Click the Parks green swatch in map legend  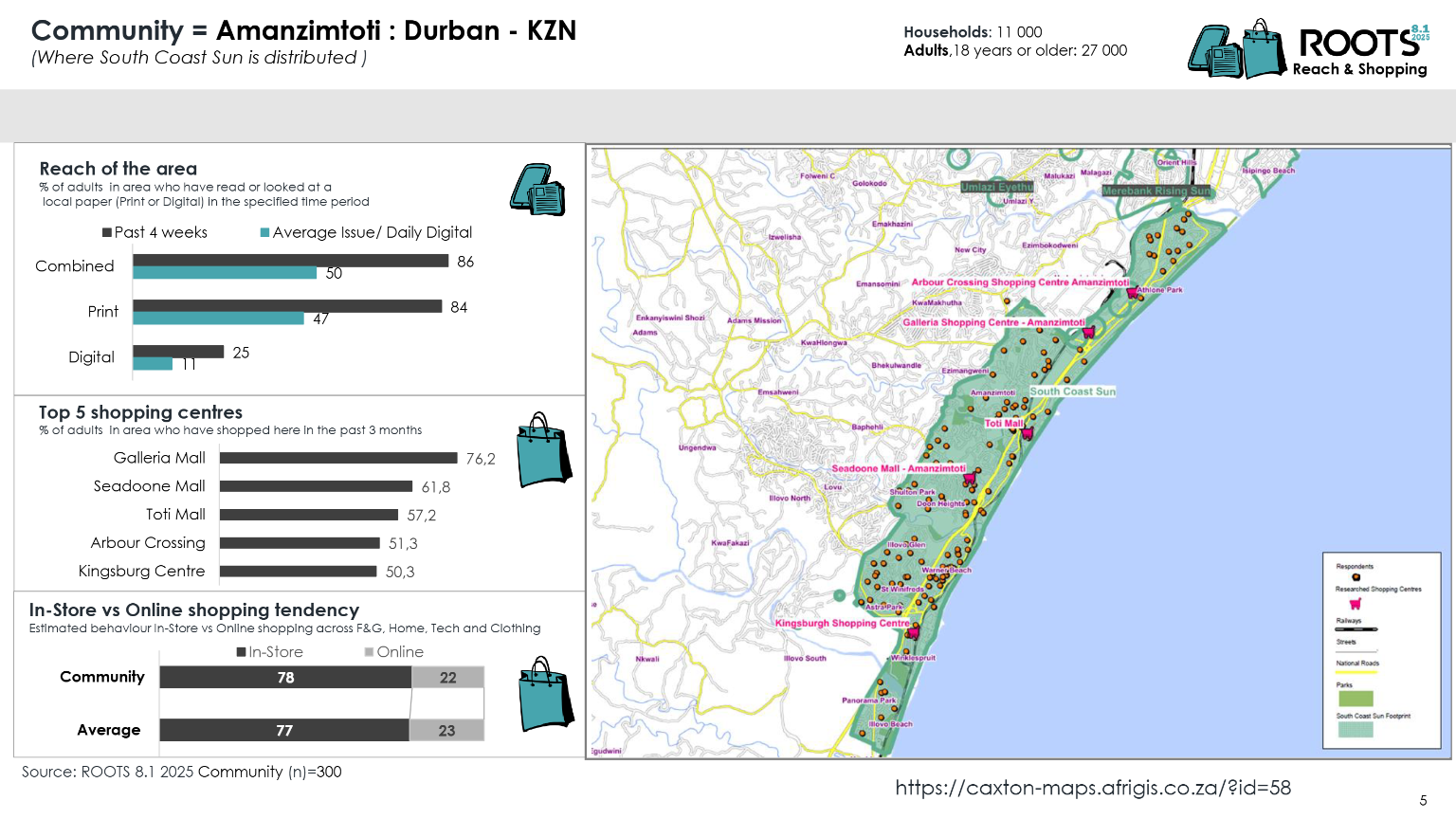coord(1355,699)
